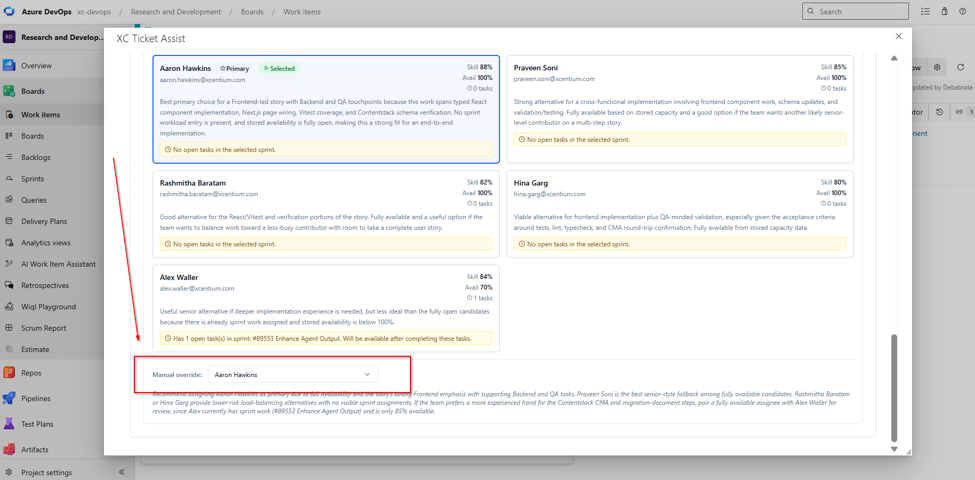Click the work item settings gear behind dialog

tap(938, 67)
